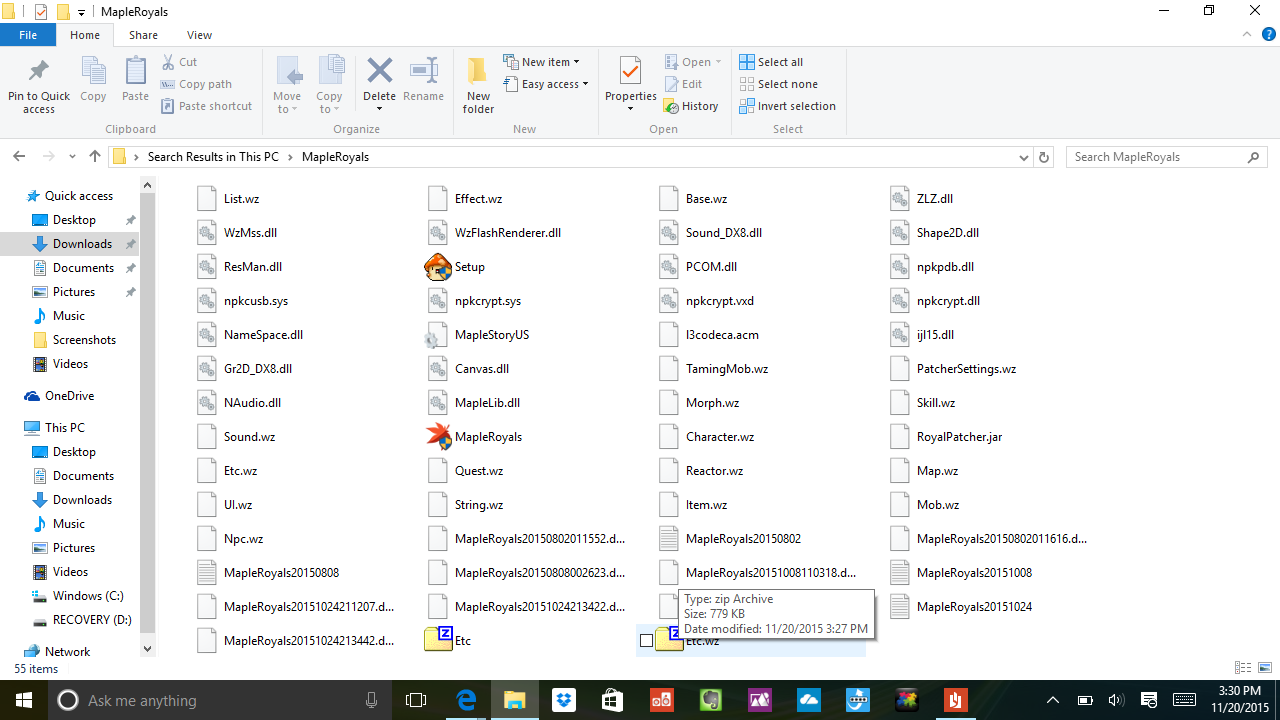The image size is (1280, 720).
Task: Expand the address bar history dropdown
Action: 1023,157
